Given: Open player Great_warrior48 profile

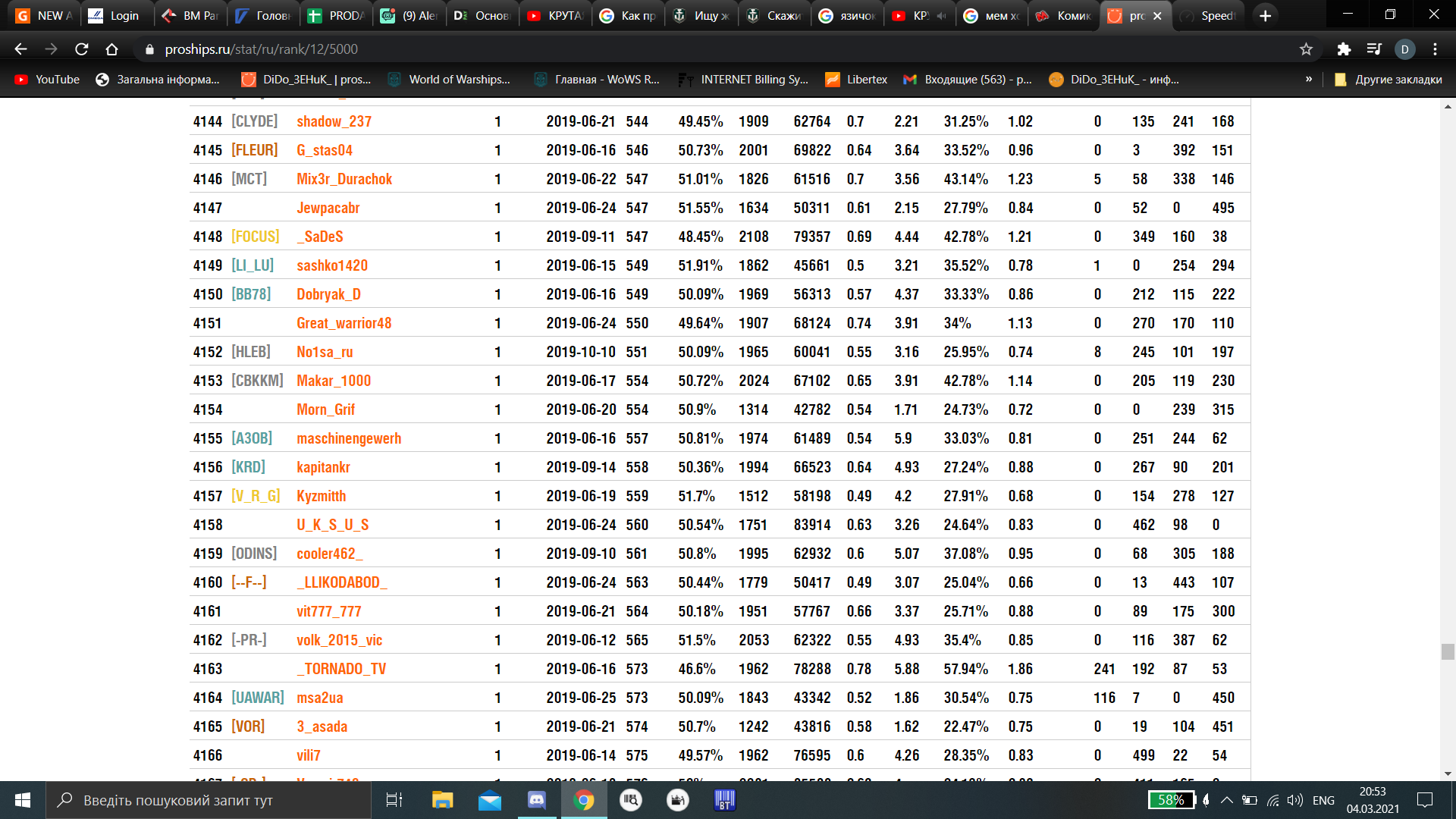Looking at the screenshot, I should [344, 323].
